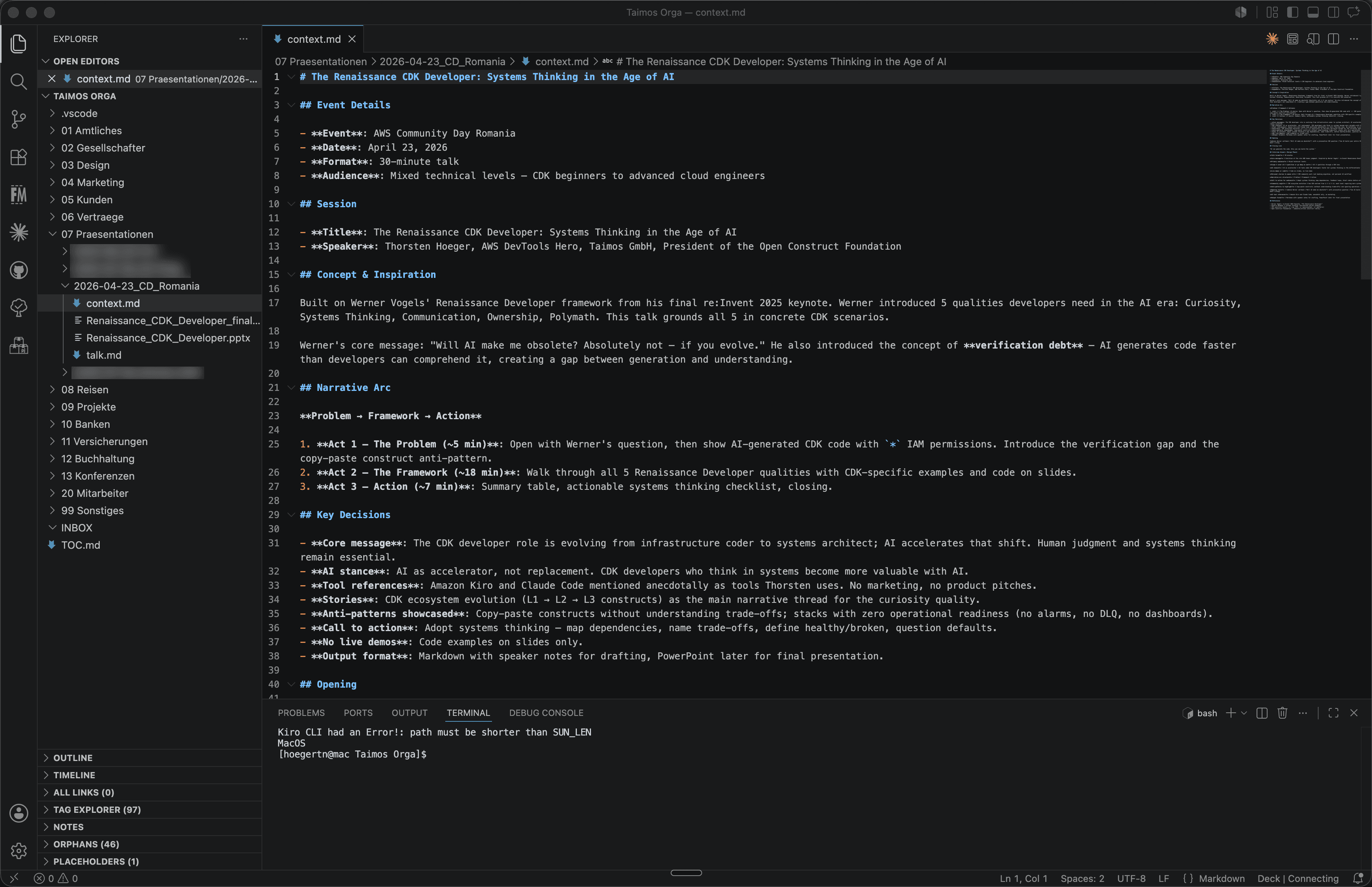Screen dimensions: 1372x887
Task: Fold the Event Details heading at line 3
Action: tap(291, 105)
